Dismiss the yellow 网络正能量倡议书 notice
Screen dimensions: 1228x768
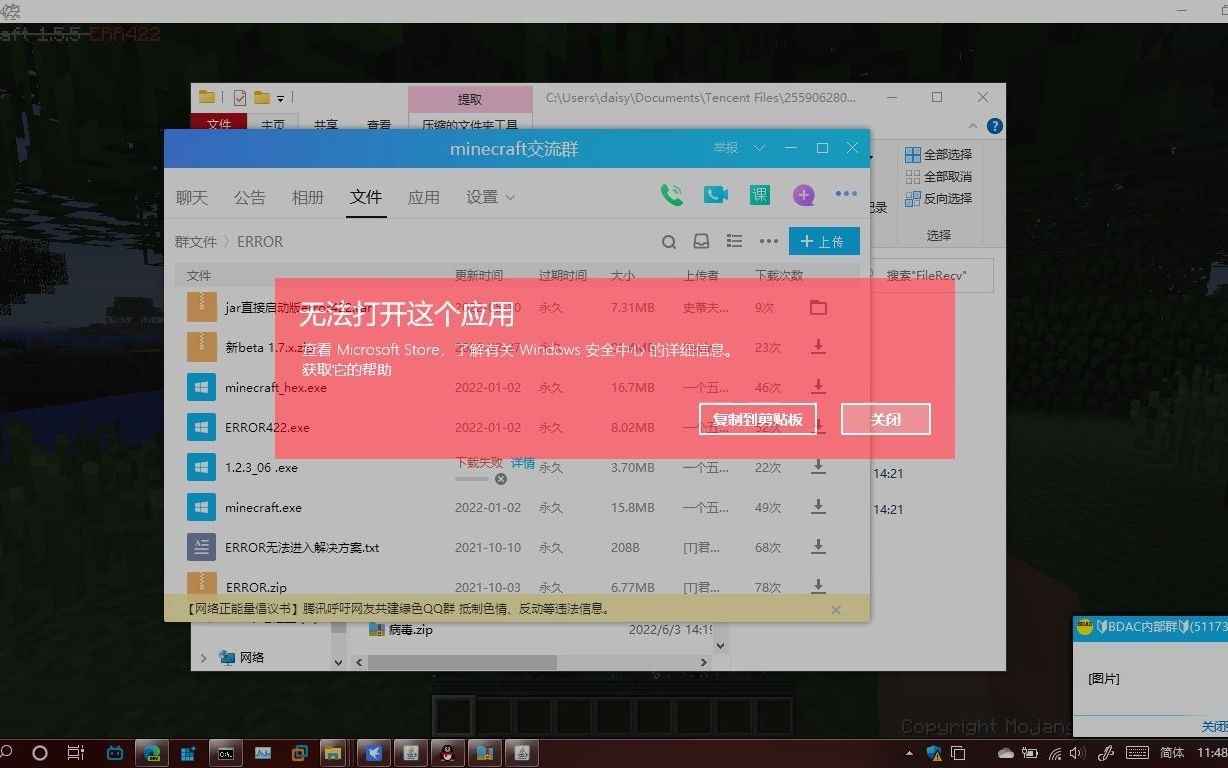click(x=836, y=609)
